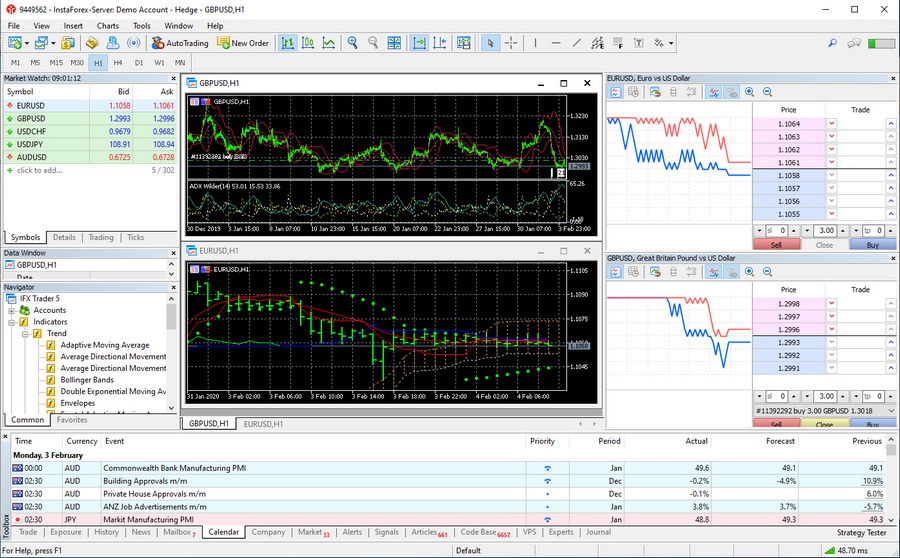Collapse the Indicators tree node
This screenshot has width=900, height=558.
pos(11,322)
